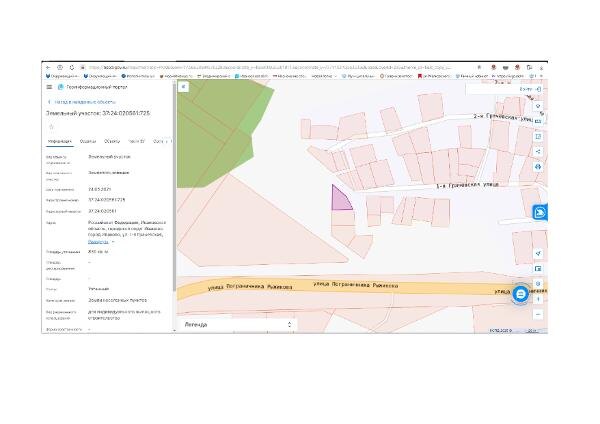Zoom in the map with plus button
The width and height of the screenshot is (600, 424).
[x=538, y=299]
